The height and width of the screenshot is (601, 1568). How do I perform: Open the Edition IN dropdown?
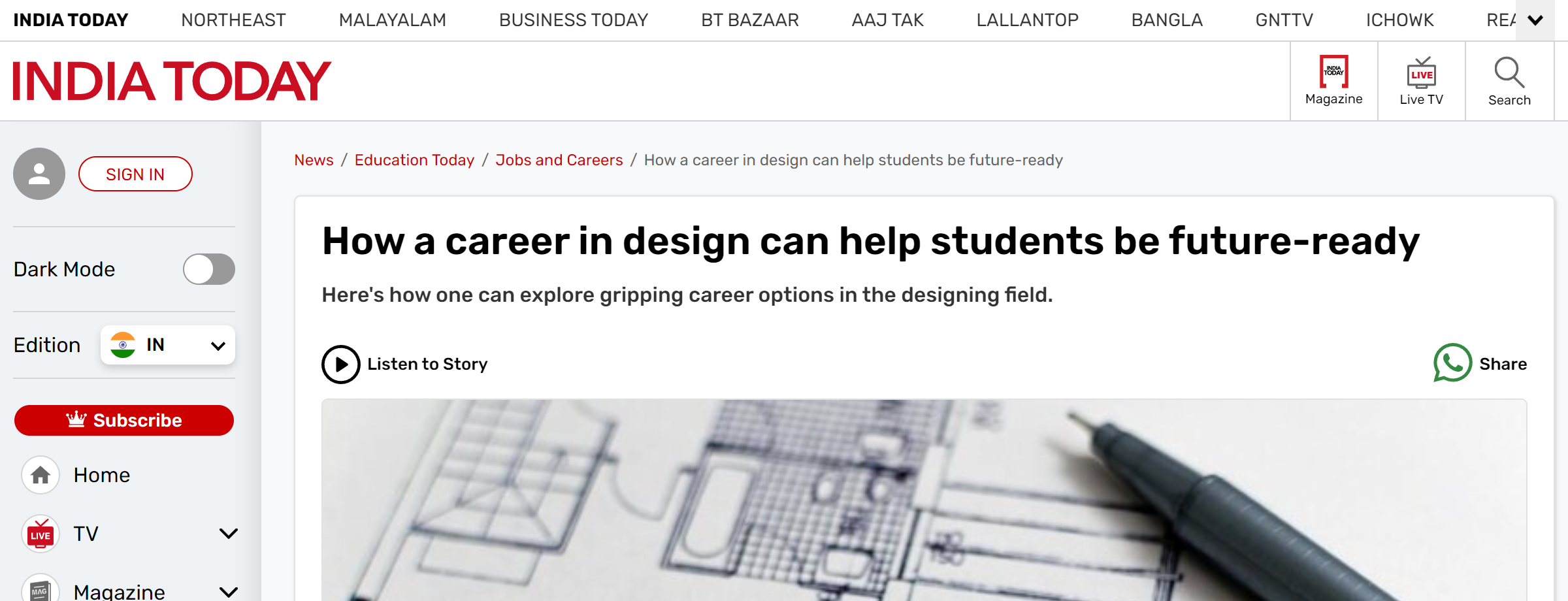click(x=168, y=345)
